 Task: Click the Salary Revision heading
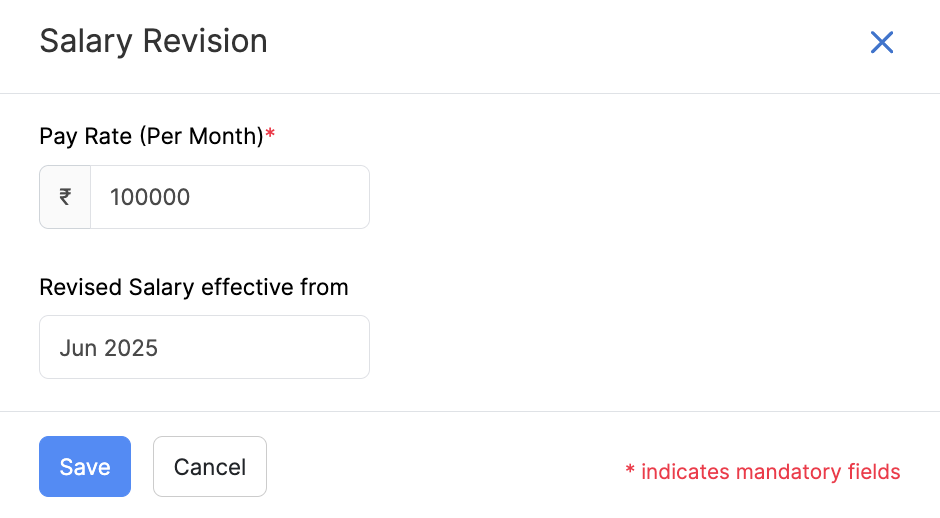[x=153, y=42]
